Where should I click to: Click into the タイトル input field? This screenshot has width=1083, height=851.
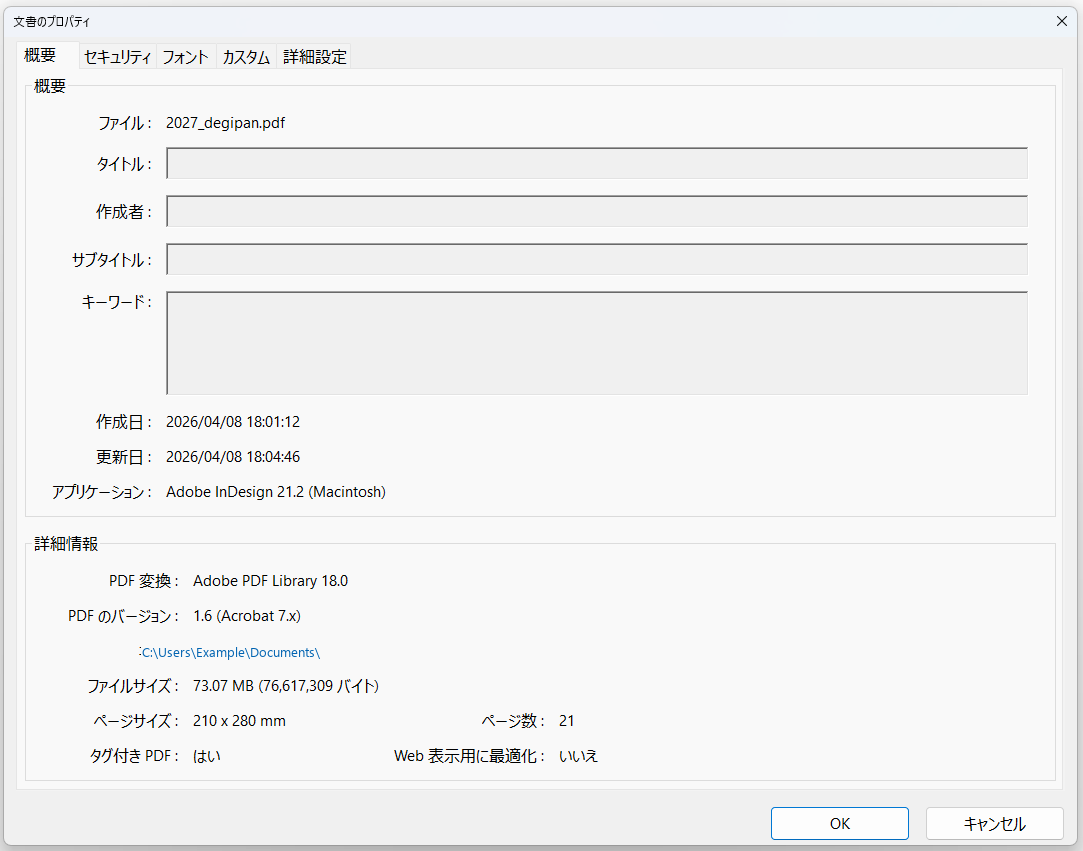pyautogui.click(x=597, y=163)
